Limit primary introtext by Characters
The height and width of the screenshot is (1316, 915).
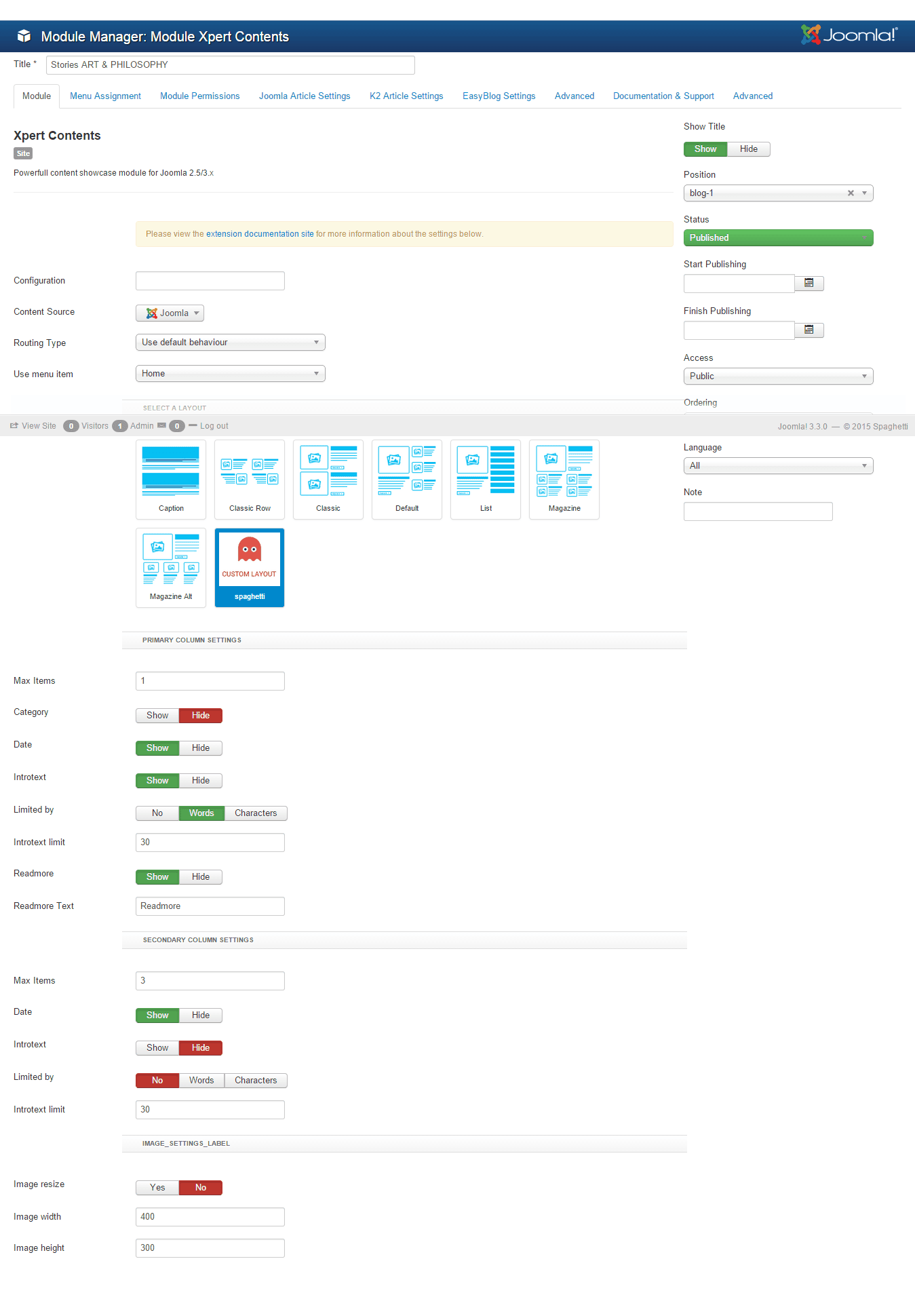pos(256,813)
